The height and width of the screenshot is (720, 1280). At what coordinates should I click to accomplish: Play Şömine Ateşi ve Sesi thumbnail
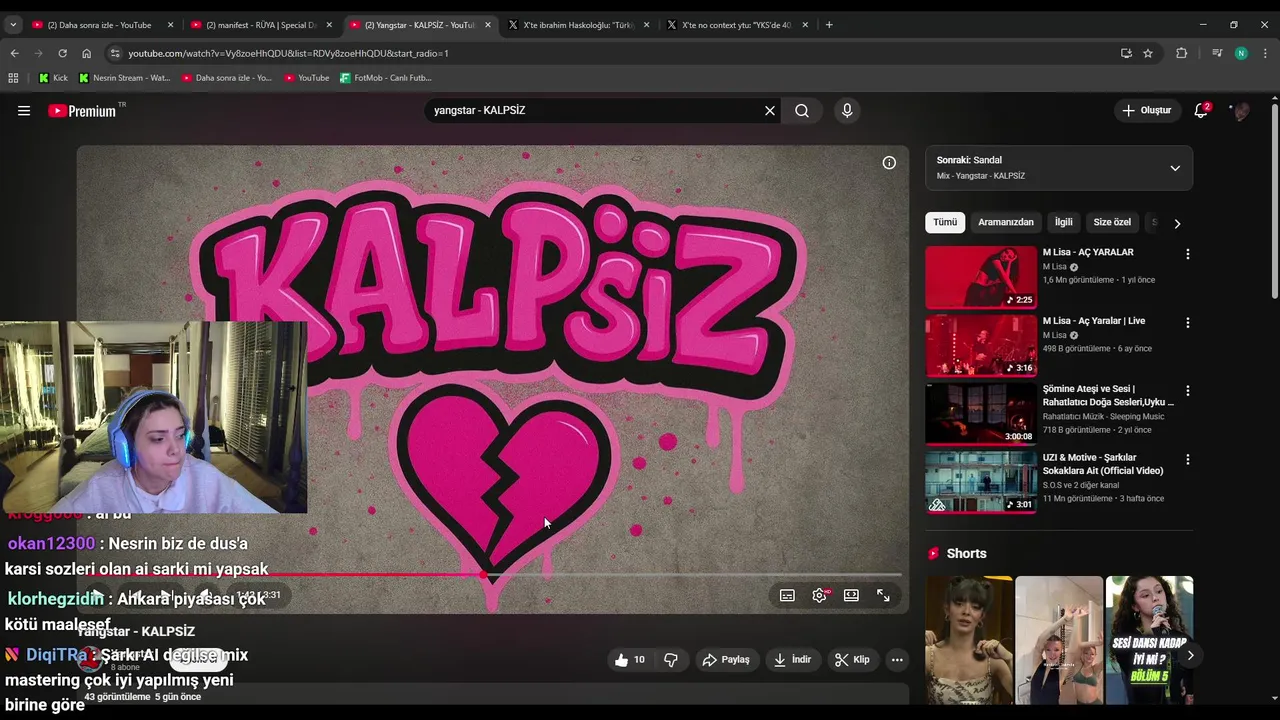981,414
